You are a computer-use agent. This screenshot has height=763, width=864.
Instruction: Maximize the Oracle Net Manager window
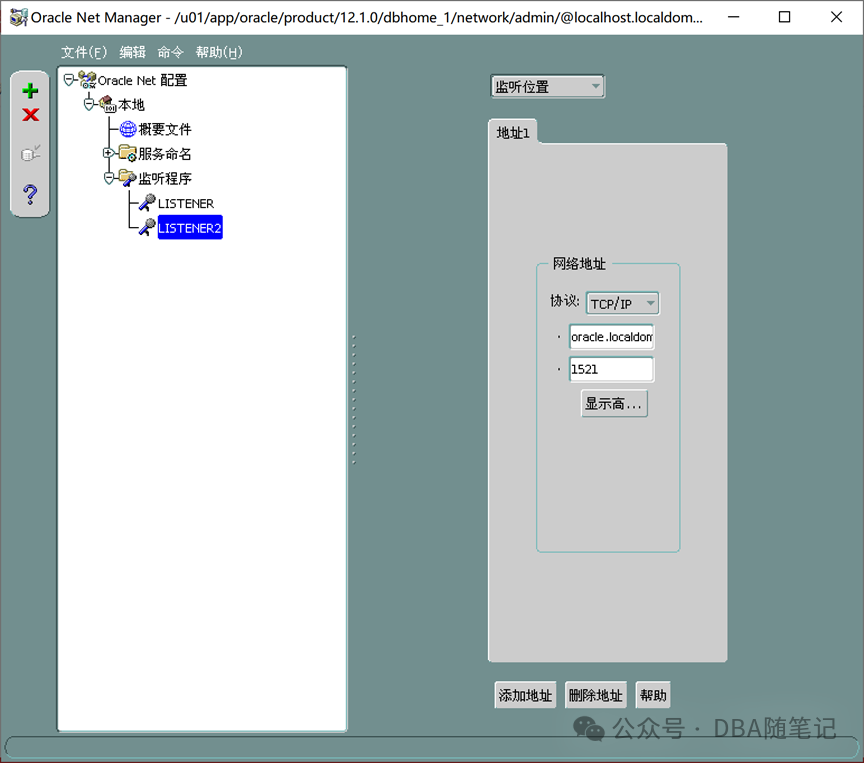784,17
